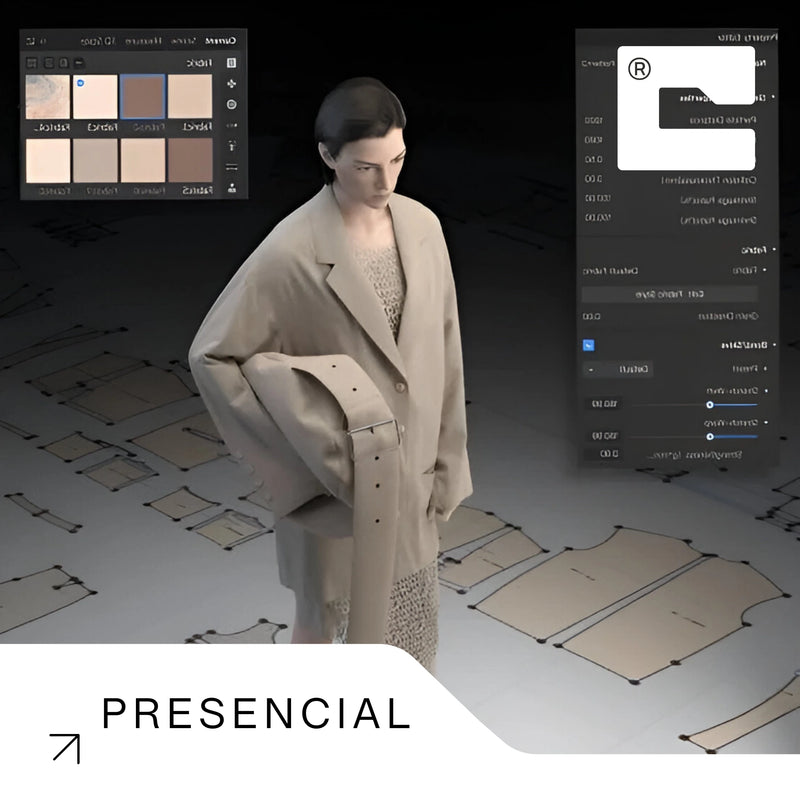Image resolution: width=800 pixels, height=800 pixels.
Task: Click the blue badge on the second fabric swatch
Action: coord(80,82)
